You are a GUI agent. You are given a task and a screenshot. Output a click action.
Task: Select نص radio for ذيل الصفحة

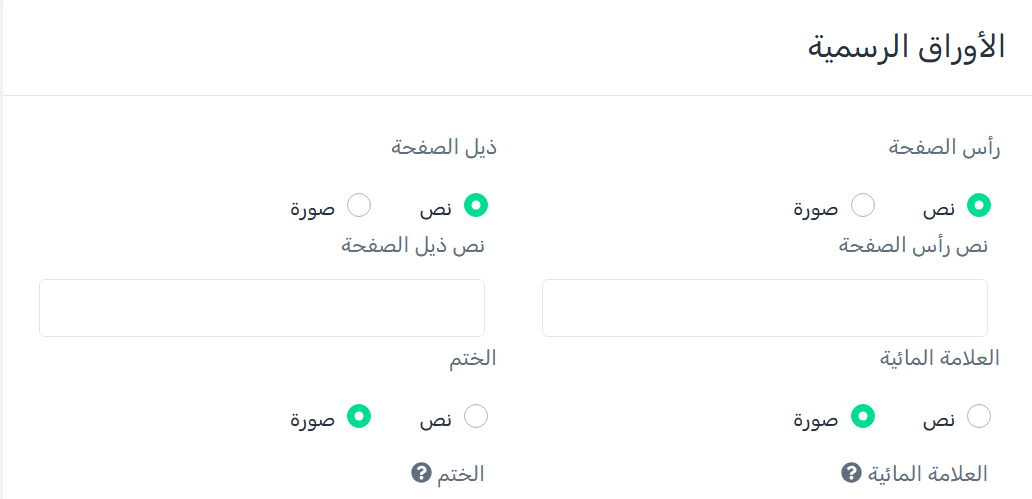[x=476, y=206]
